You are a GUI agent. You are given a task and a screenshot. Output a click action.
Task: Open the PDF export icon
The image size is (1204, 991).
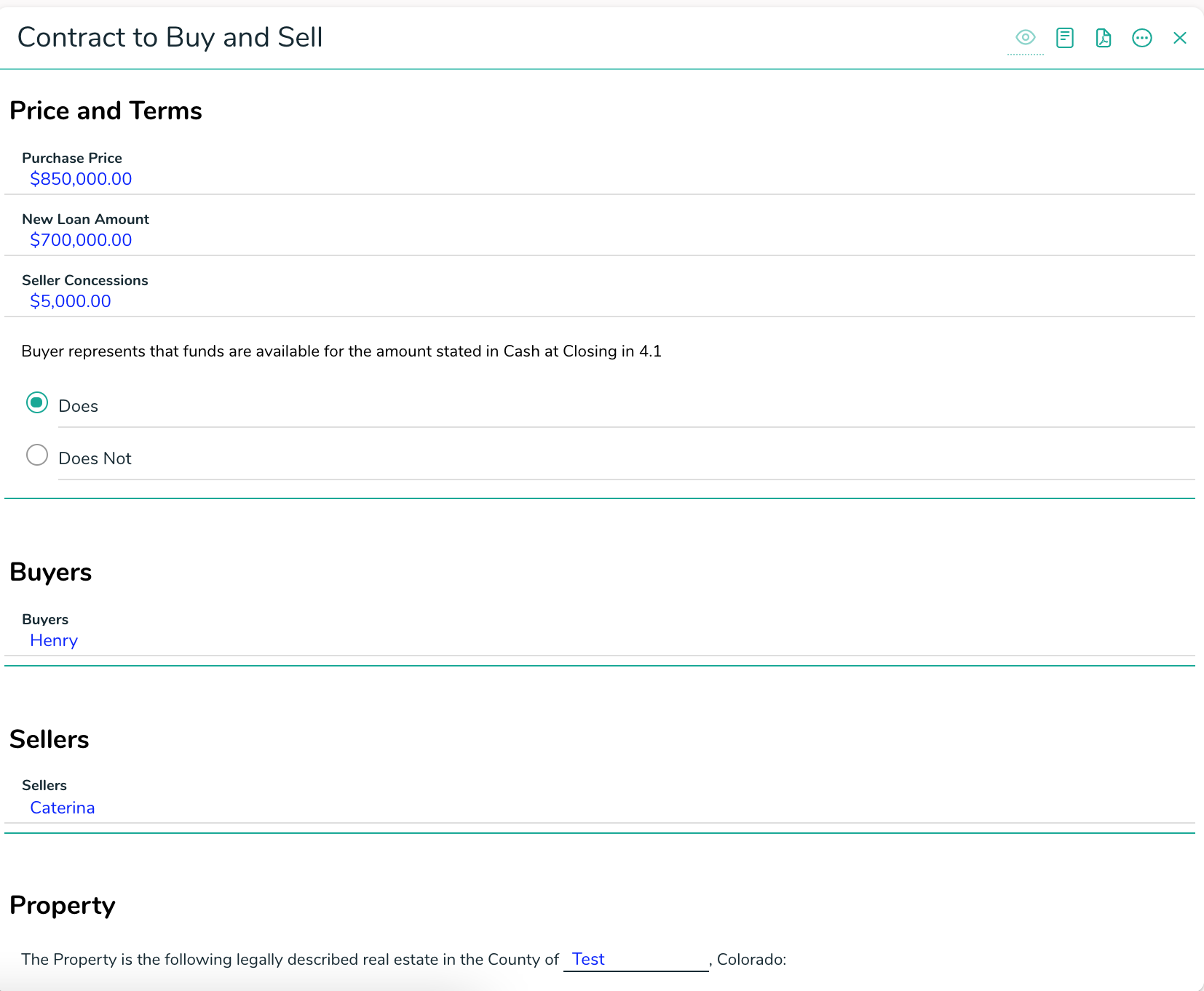click(1104, 38)
